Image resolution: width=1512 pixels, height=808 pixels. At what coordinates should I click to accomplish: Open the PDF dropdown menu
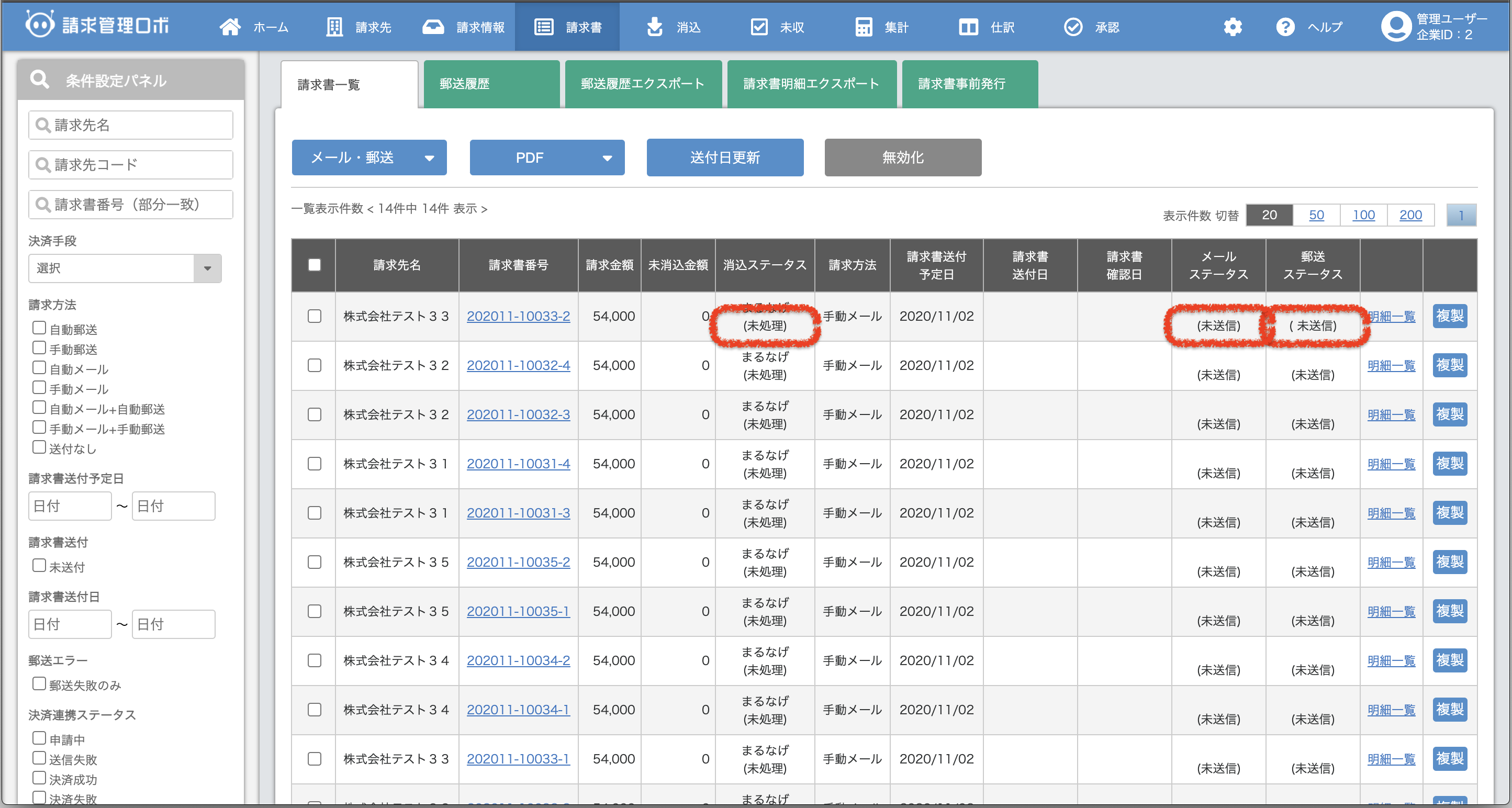coord(546,158)
